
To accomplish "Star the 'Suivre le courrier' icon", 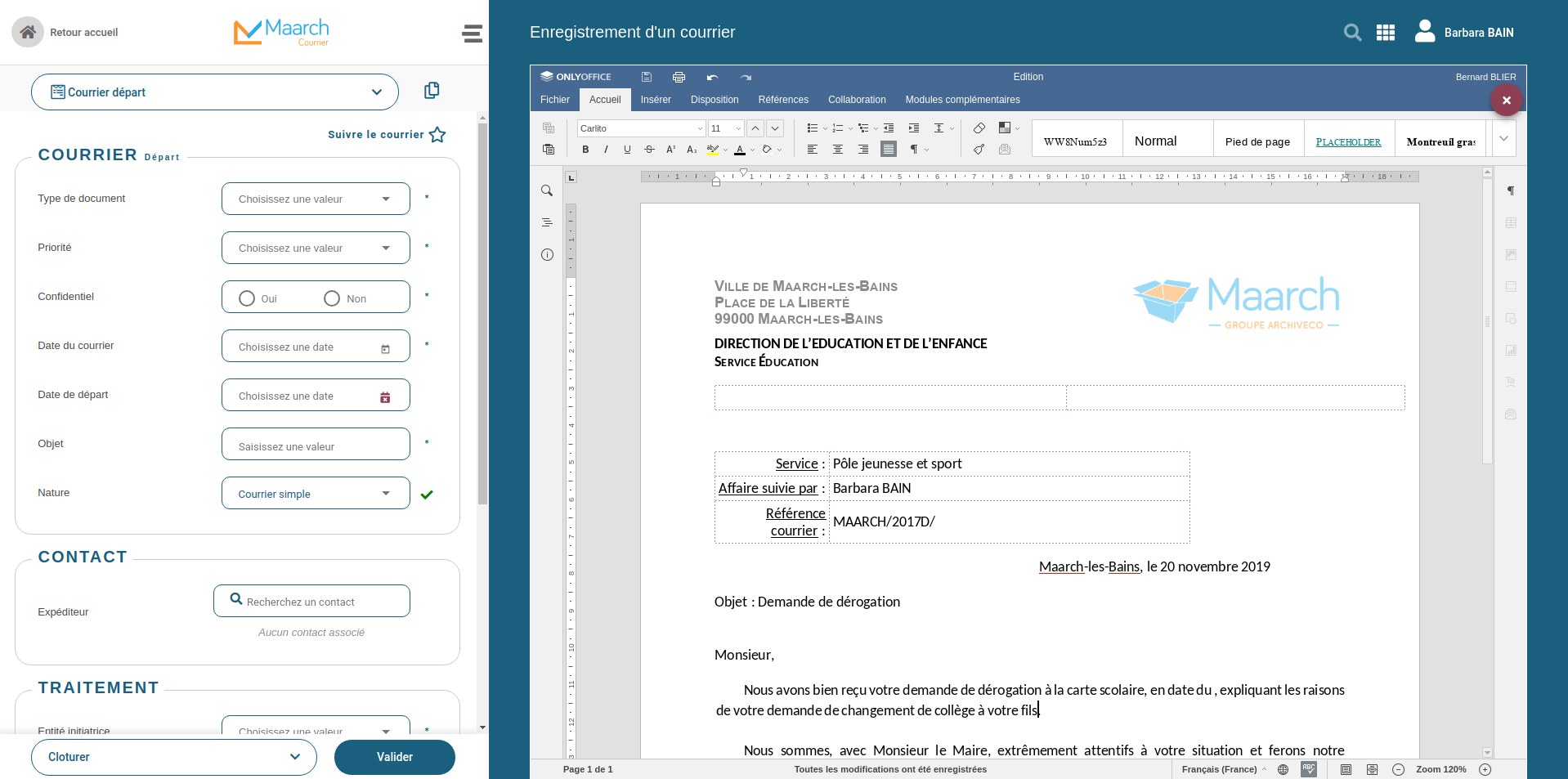I will click(437, 135).
